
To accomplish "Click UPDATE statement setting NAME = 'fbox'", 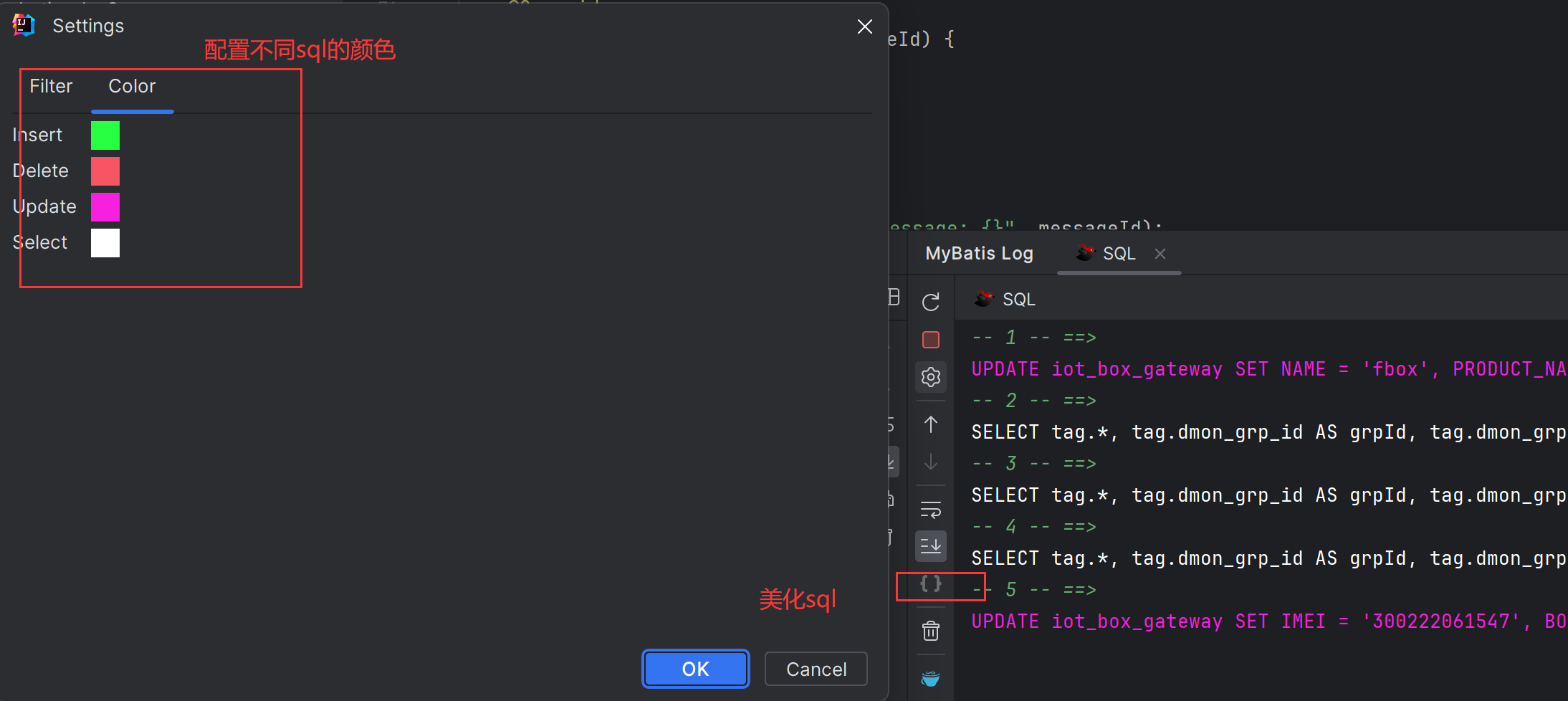I will (1268, 369).
